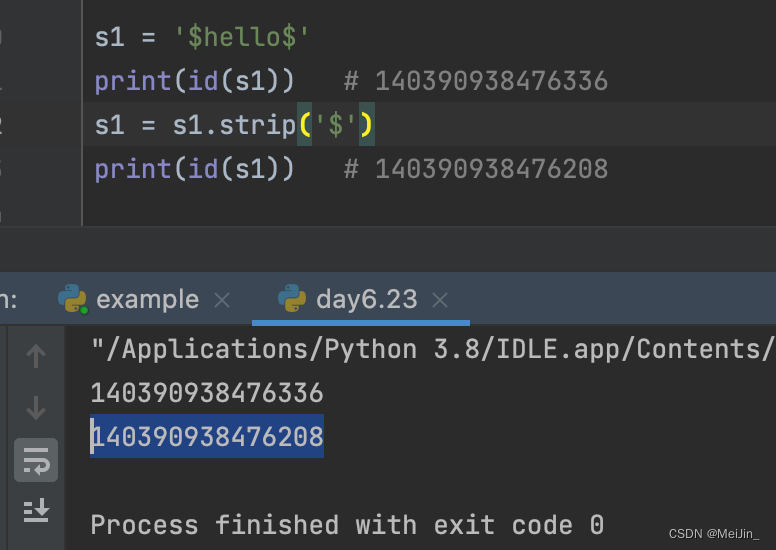Click the opening yellow parenthesis after strip
Screen dimensions: 776x550
(305, 125)
